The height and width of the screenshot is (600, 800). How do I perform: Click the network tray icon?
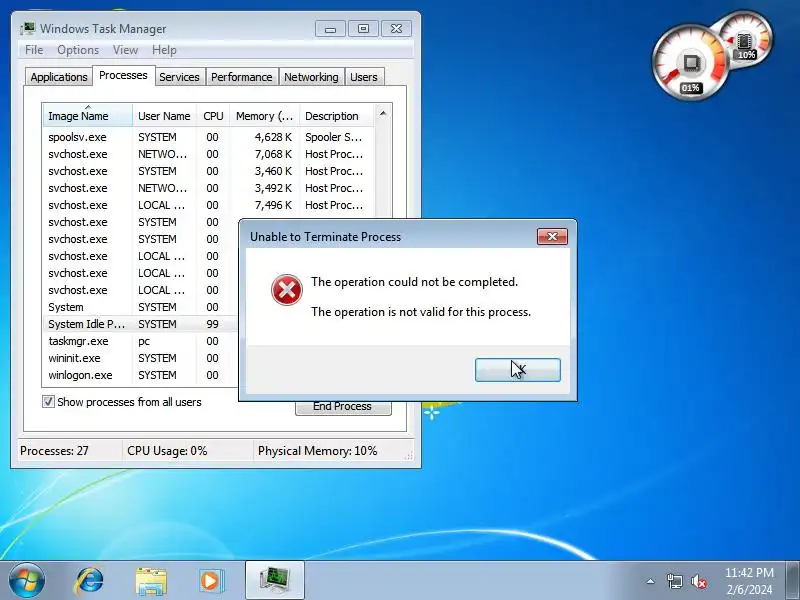pyautogui.click(x=674, y=581)
